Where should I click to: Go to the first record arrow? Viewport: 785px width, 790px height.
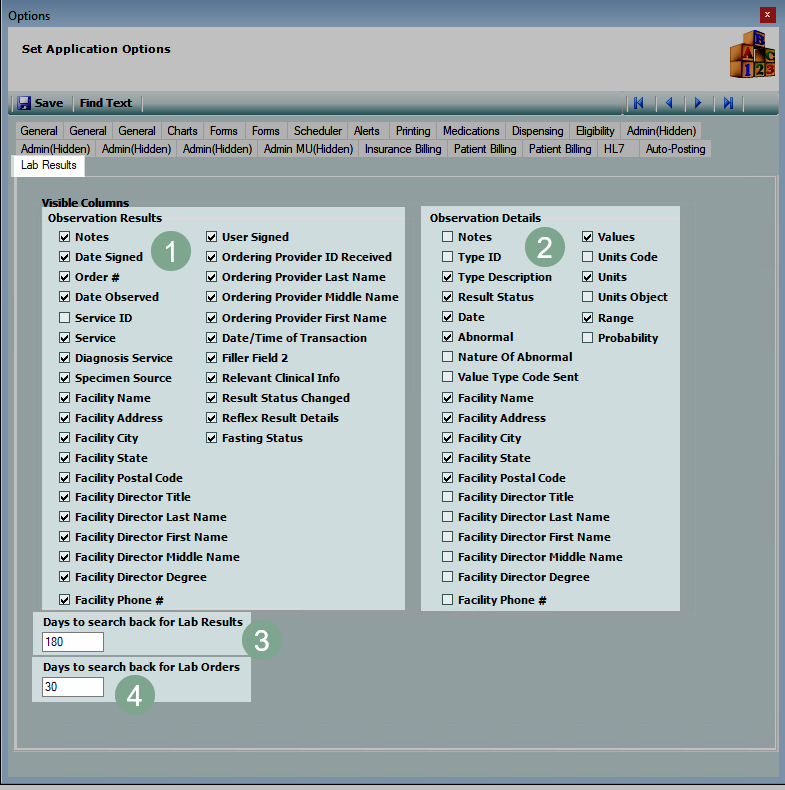(638, 103)
